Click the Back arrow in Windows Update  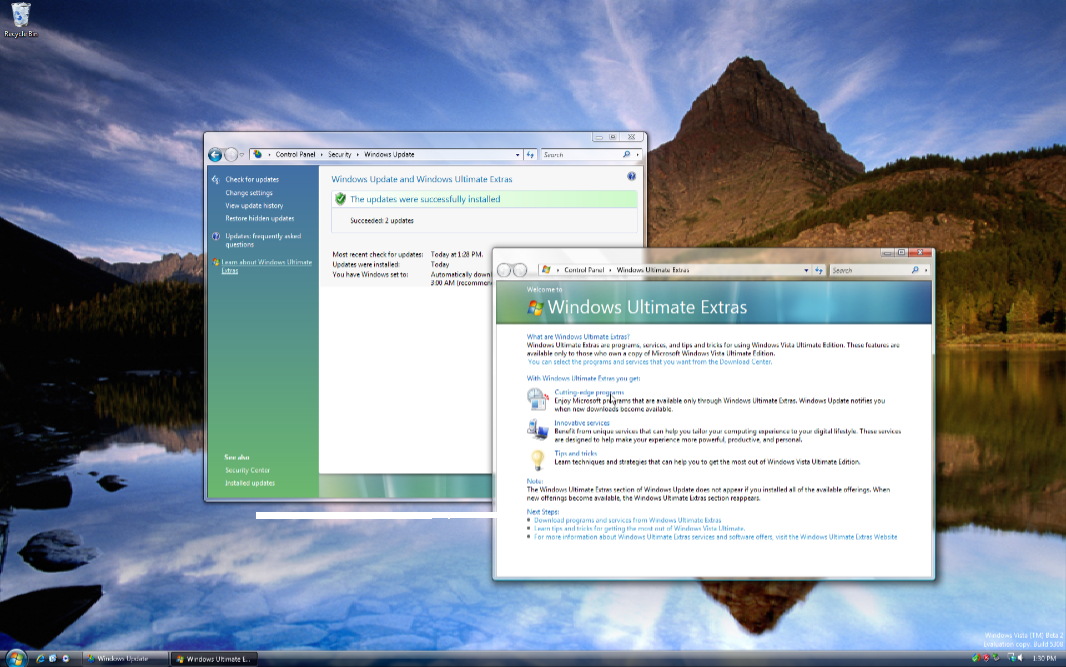215,155
